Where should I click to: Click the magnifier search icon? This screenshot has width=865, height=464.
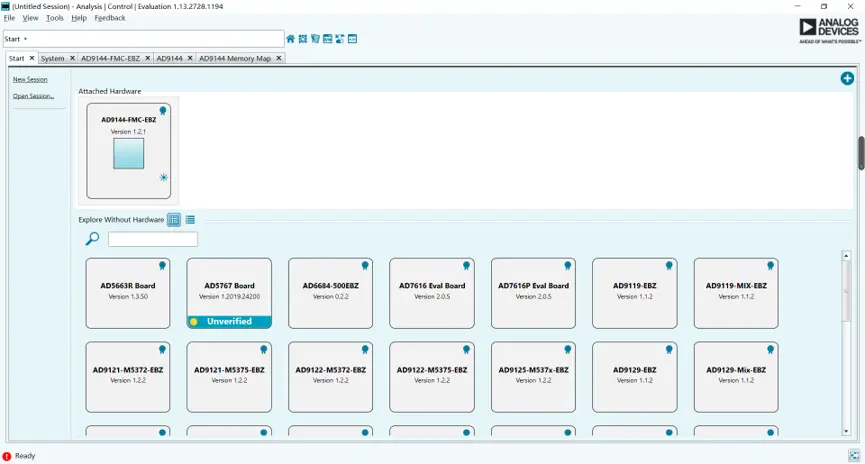pos(92,238)
